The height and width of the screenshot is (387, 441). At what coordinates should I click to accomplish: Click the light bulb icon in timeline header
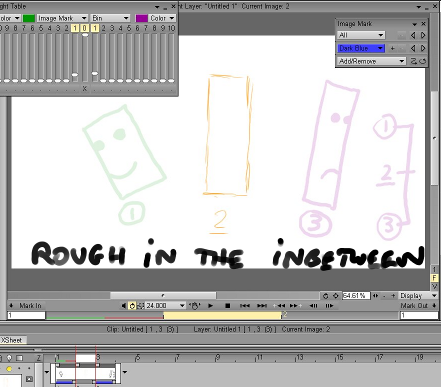[x=9, y=358]
